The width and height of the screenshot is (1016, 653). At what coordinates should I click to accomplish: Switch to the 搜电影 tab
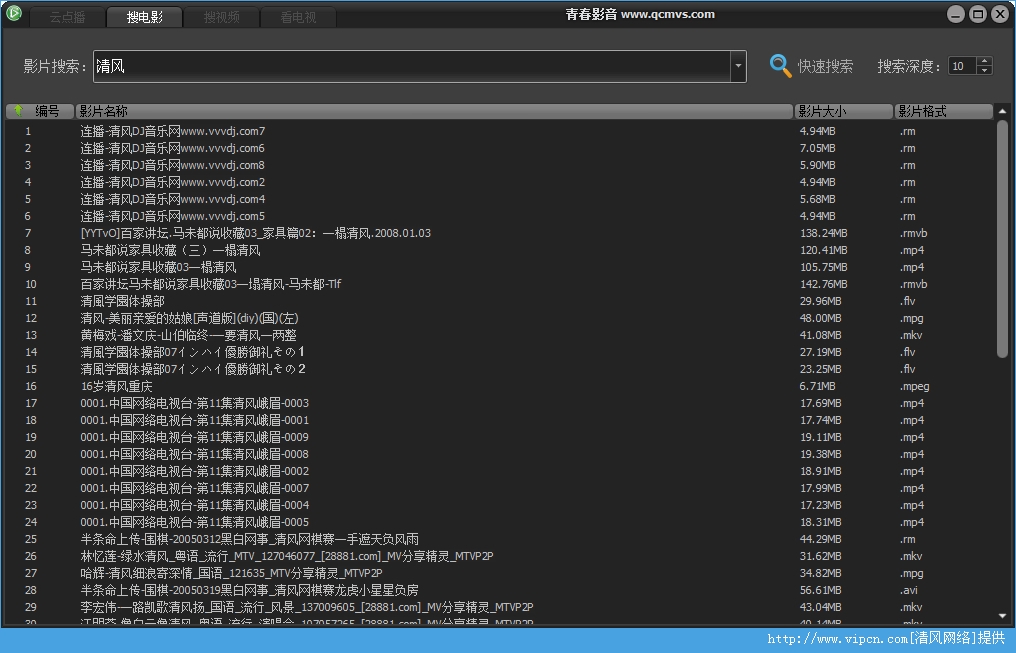pyautogui.click(x=144, y=17)
